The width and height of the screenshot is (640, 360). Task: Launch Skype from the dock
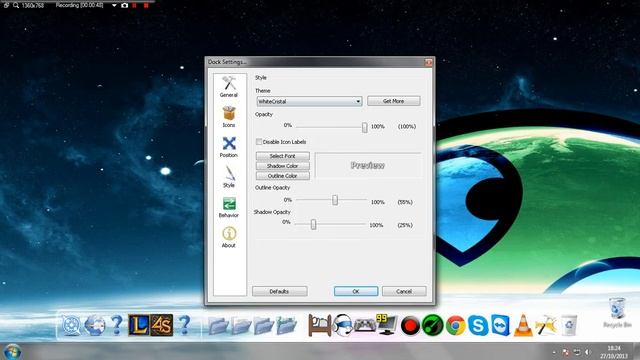478,326
